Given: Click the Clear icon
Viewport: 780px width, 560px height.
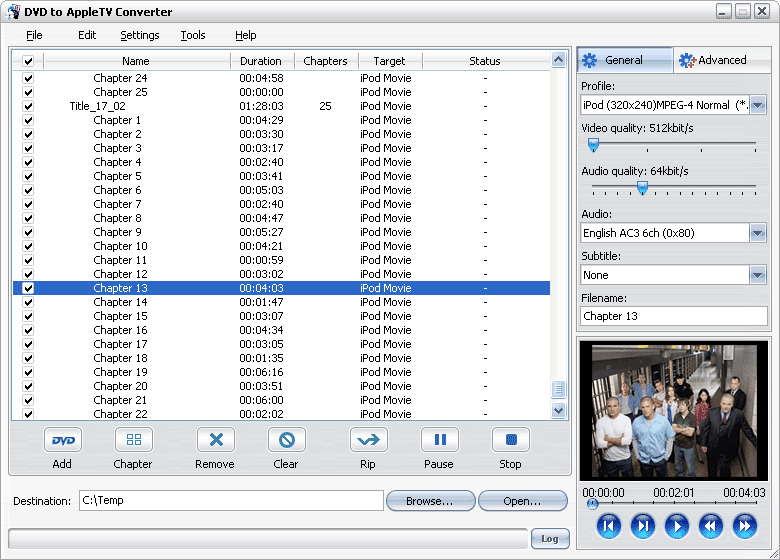Looking at the screenshot, I should 287,440.
